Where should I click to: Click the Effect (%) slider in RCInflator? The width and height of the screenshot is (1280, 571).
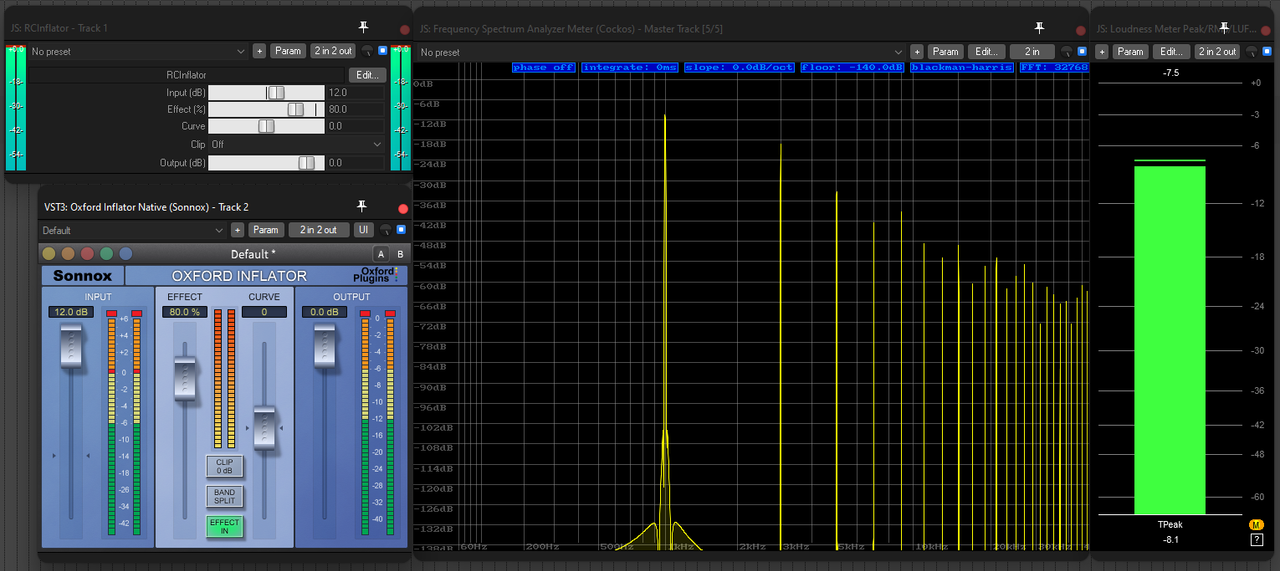[266, 109]
